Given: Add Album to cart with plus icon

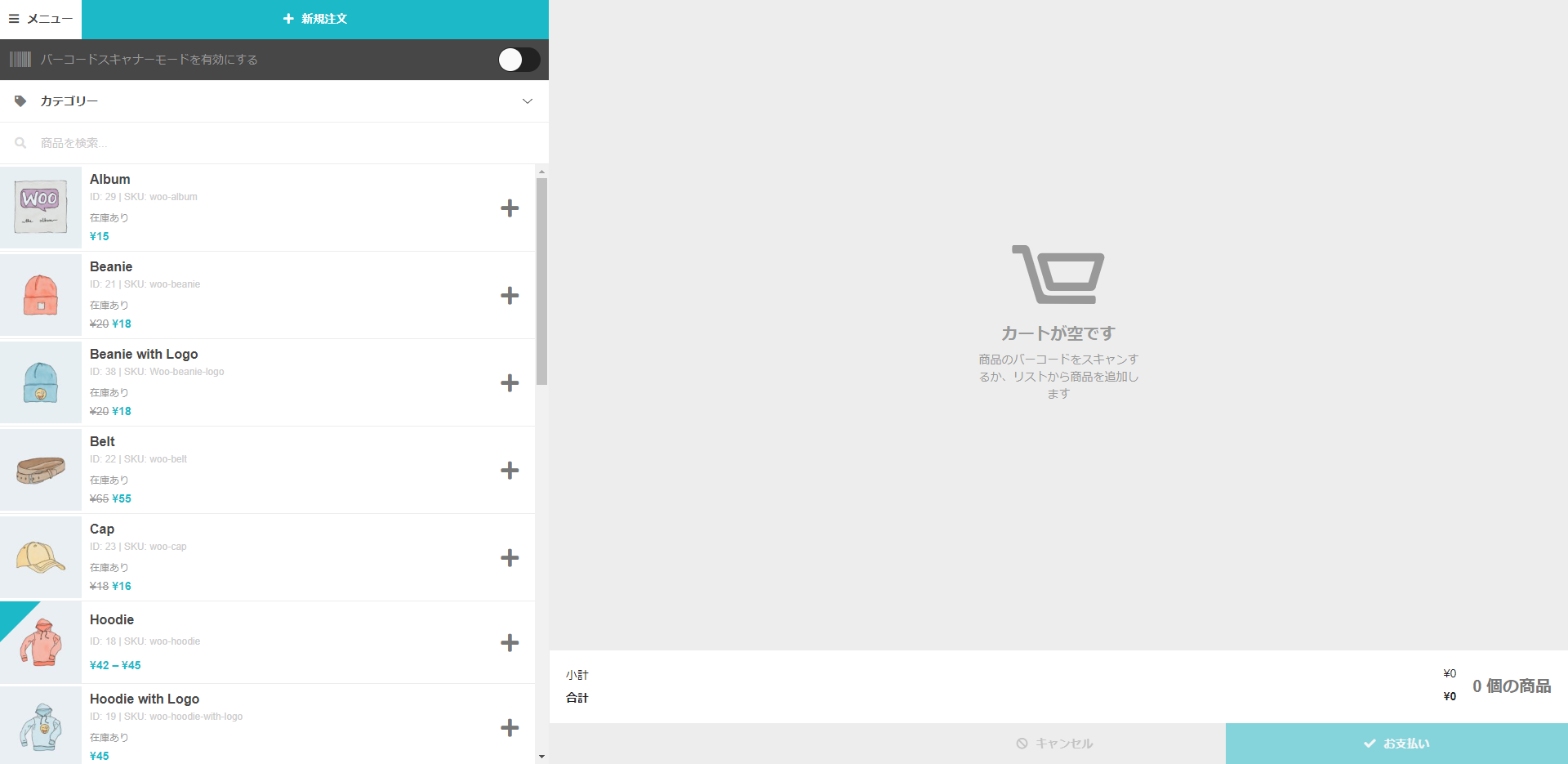Looking at the screenshot, I should pos(510,208).
